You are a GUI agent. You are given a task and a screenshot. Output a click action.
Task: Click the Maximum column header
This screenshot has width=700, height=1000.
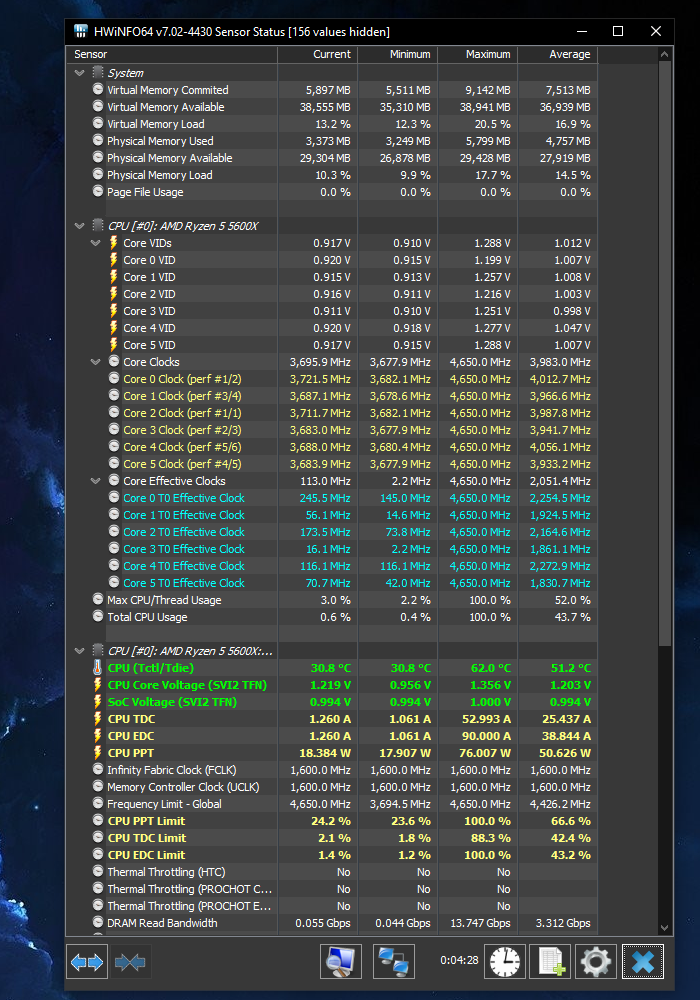point(478,54)
